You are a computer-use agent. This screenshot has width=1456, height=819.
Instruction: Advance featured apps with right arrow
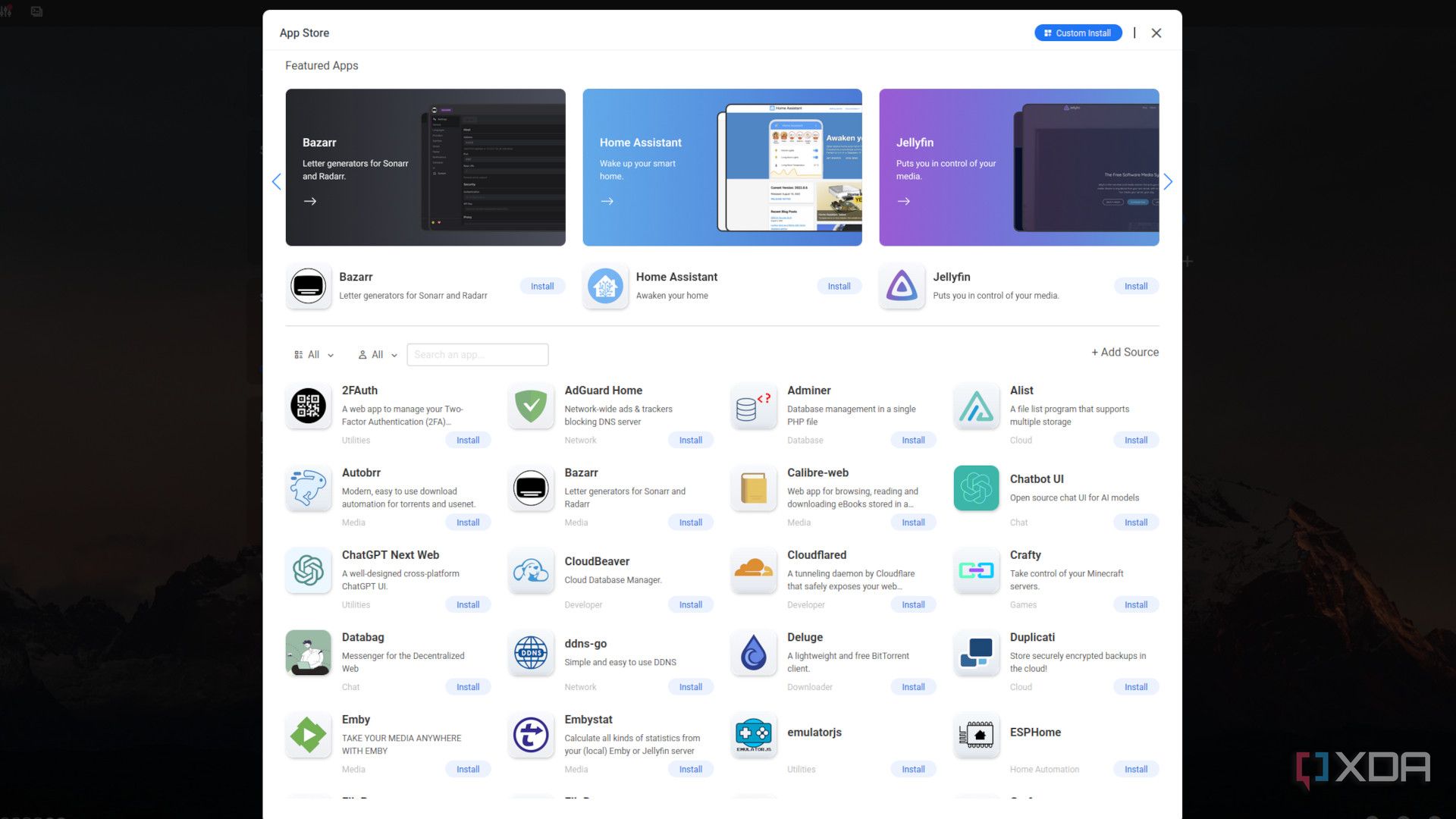point(1168,182)
